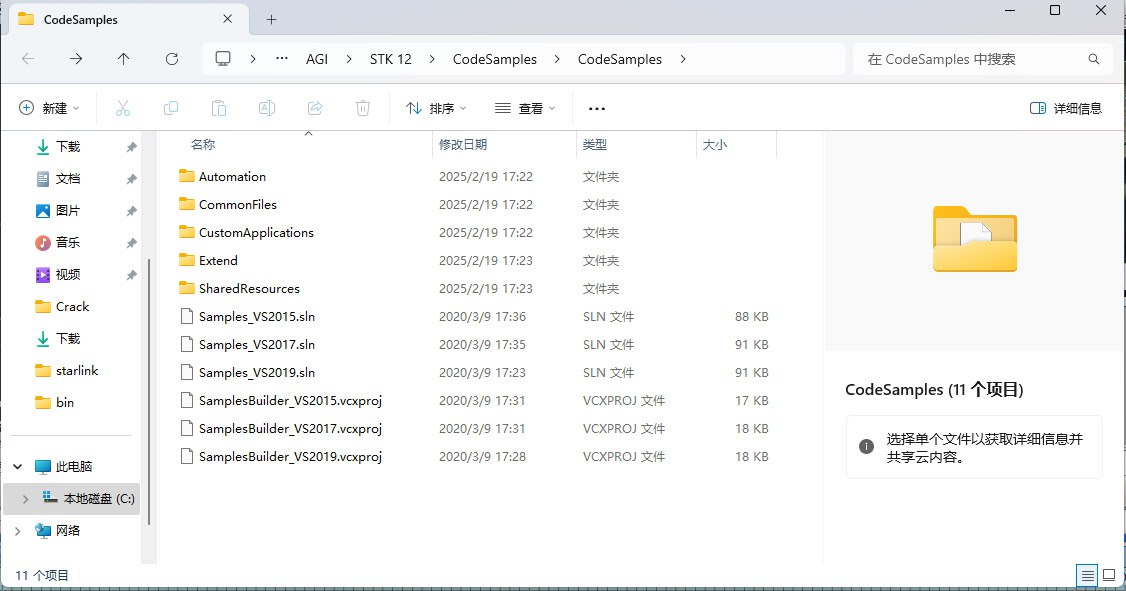This screenshot has width=1126, height=591.
Task: Click the Share icon in toolbar
Action: point(315,108)
